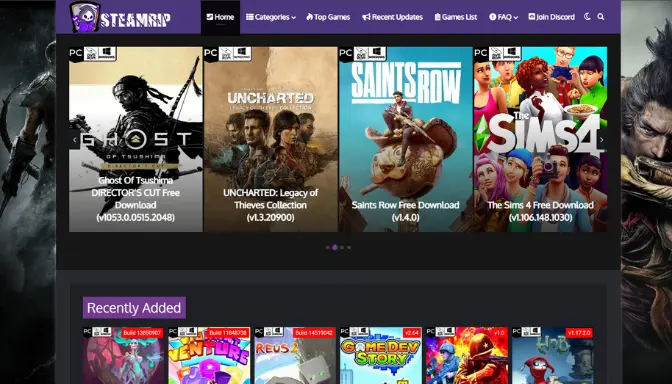Click the Build 11648738 version tag

[x=228, y=333]
